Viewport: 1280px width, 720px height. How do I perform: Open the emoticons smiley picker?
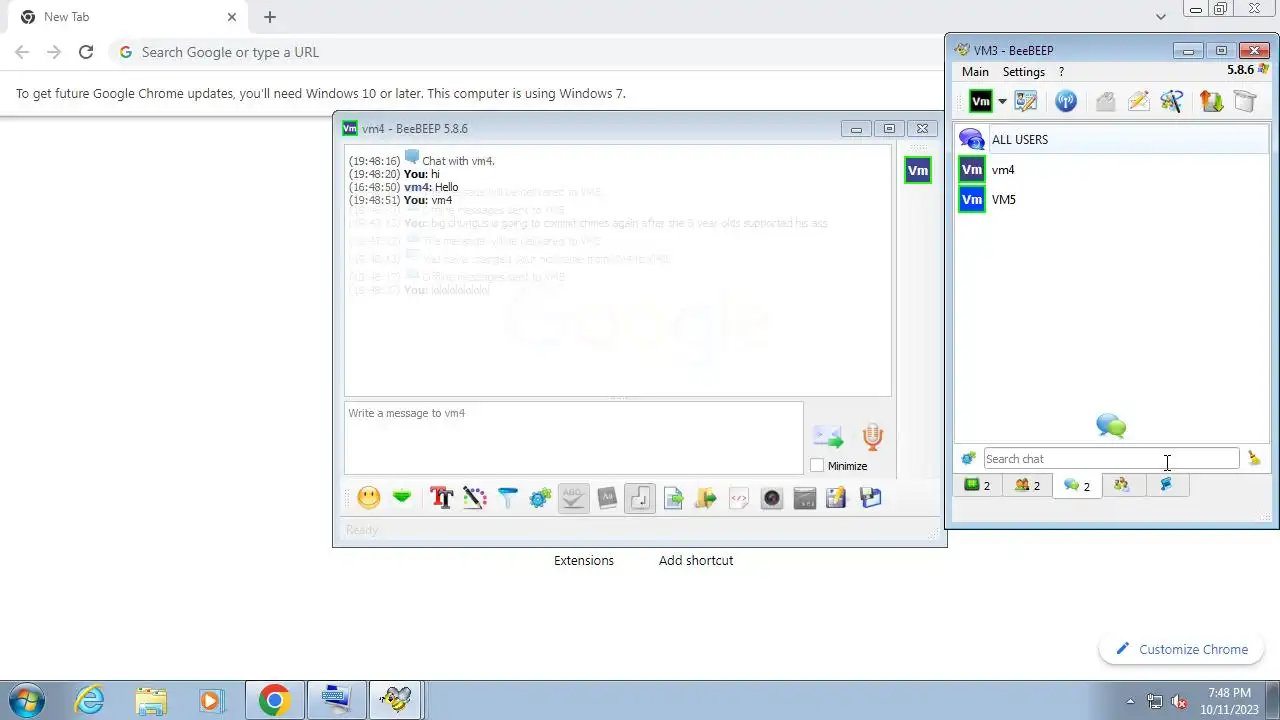369,497
